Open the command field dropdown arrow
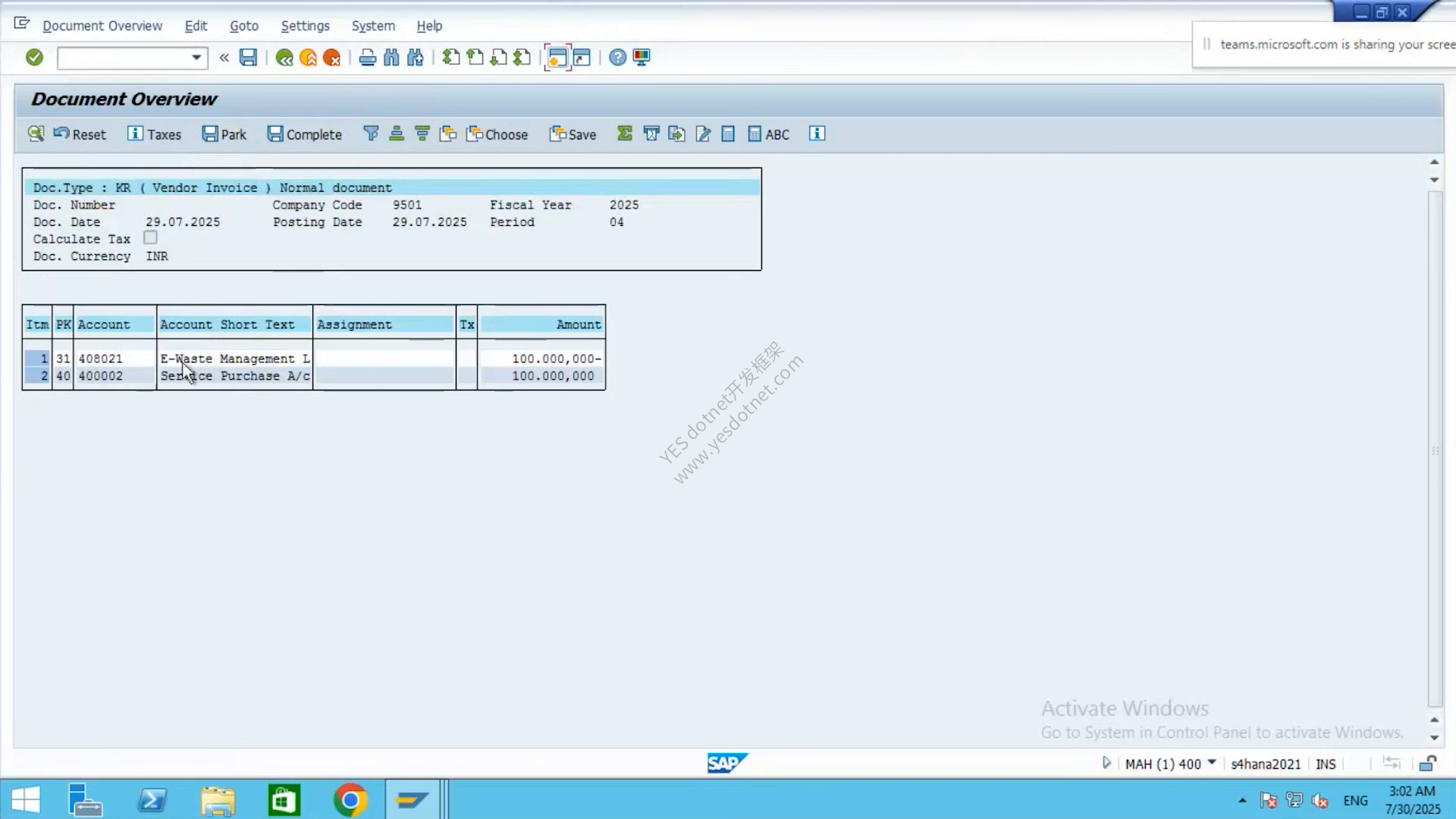Viewport: 1456px width, 819px height. 196,58
